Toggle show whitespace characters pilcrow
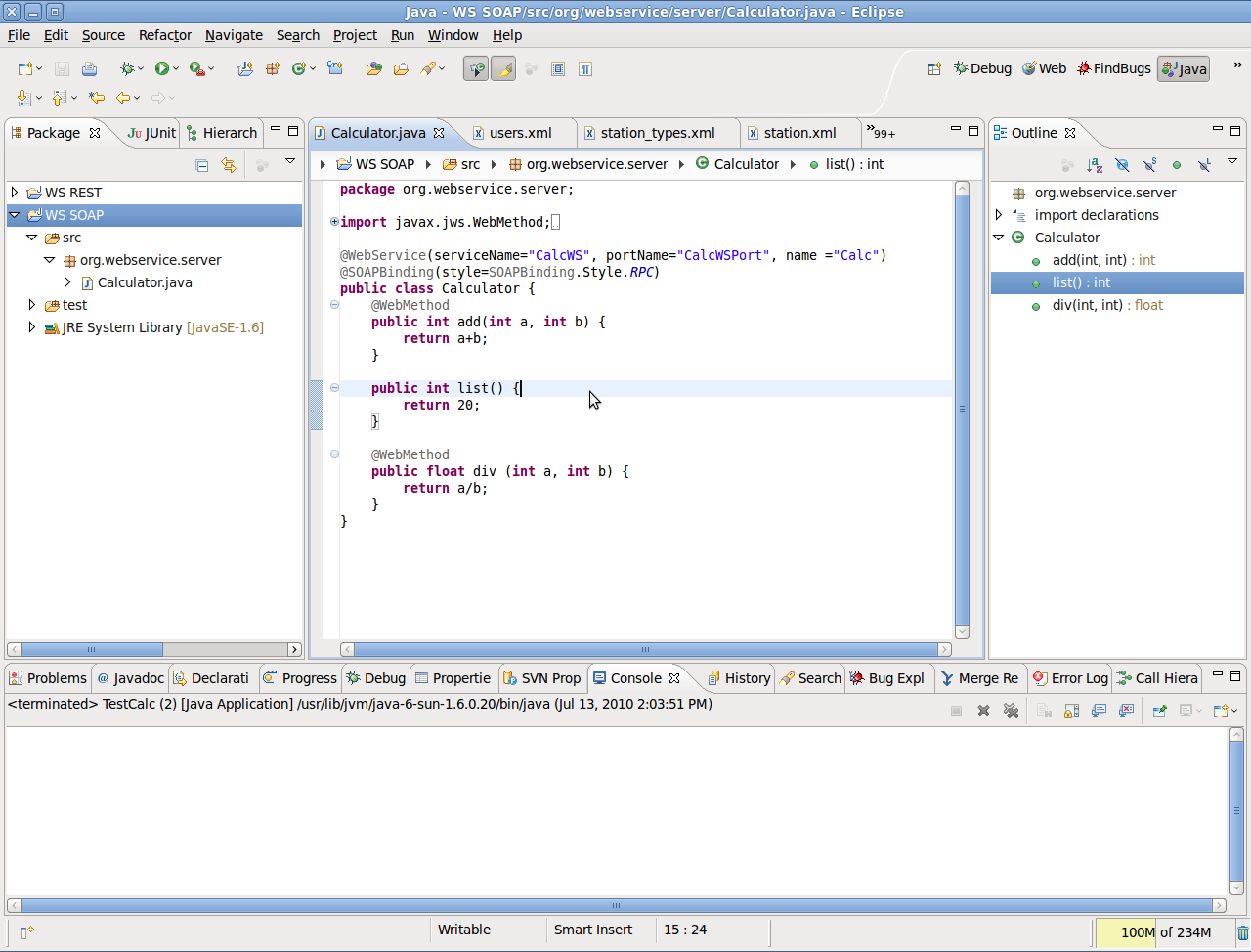Image resolution: width=1251 pixels, height=952 pixels. point(585,68)
